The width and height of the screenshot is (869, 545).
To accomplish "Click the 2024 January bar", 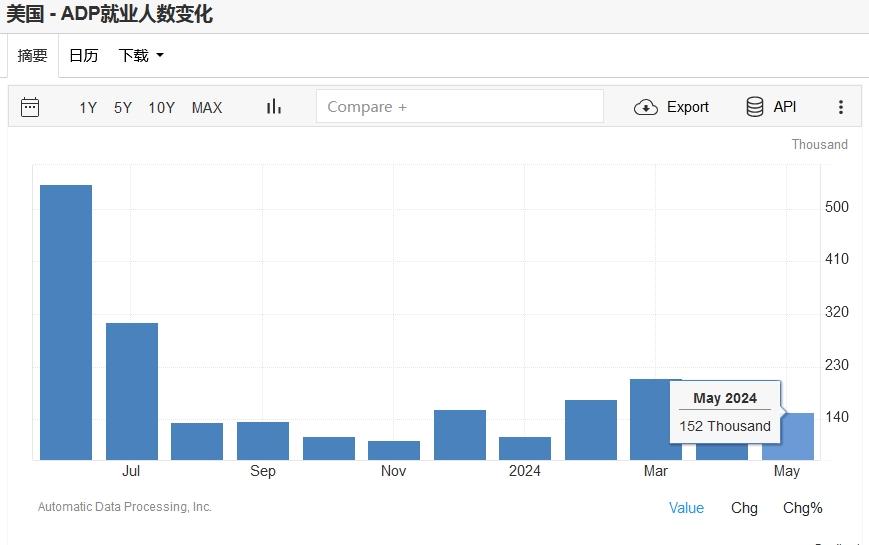I will point(525,449).
